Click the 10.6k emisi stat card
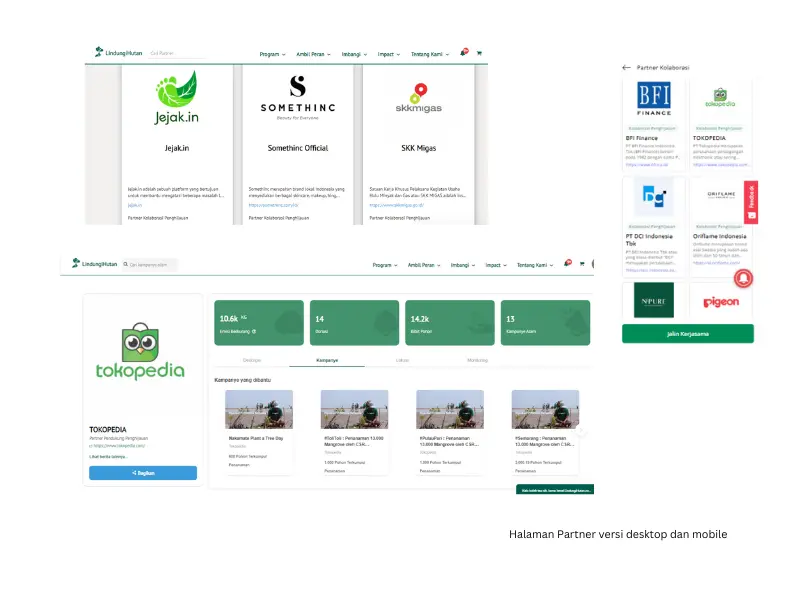The image size is (800, 600). pos(259,323)
